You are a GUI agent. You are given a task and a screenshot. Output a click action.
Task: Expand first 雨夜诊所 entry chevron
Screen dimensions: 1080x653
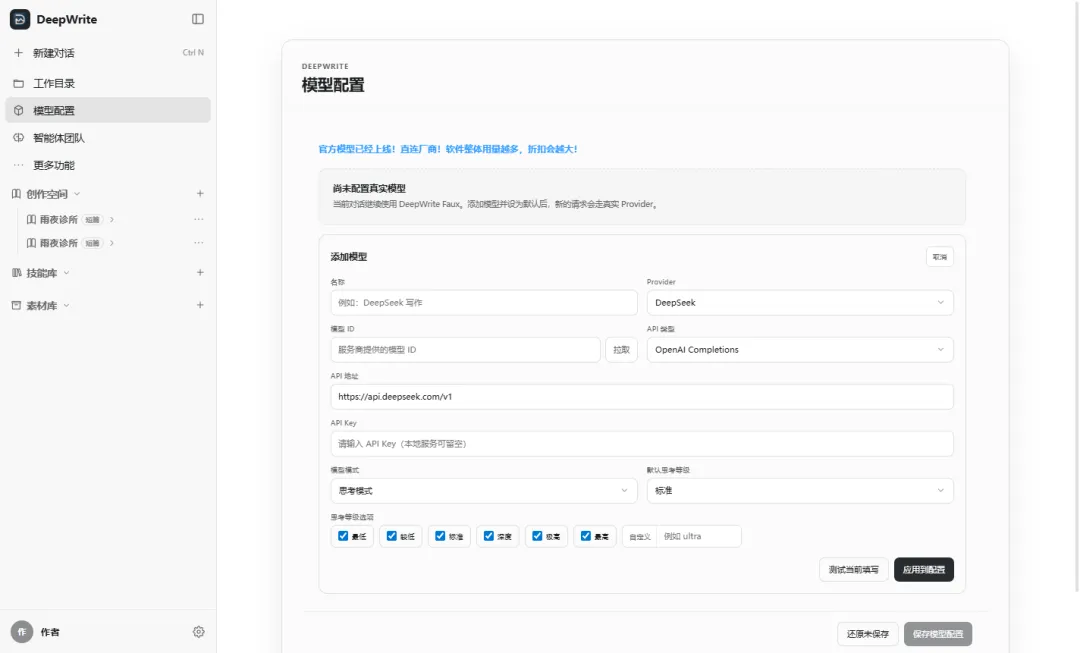coord(112,220)
